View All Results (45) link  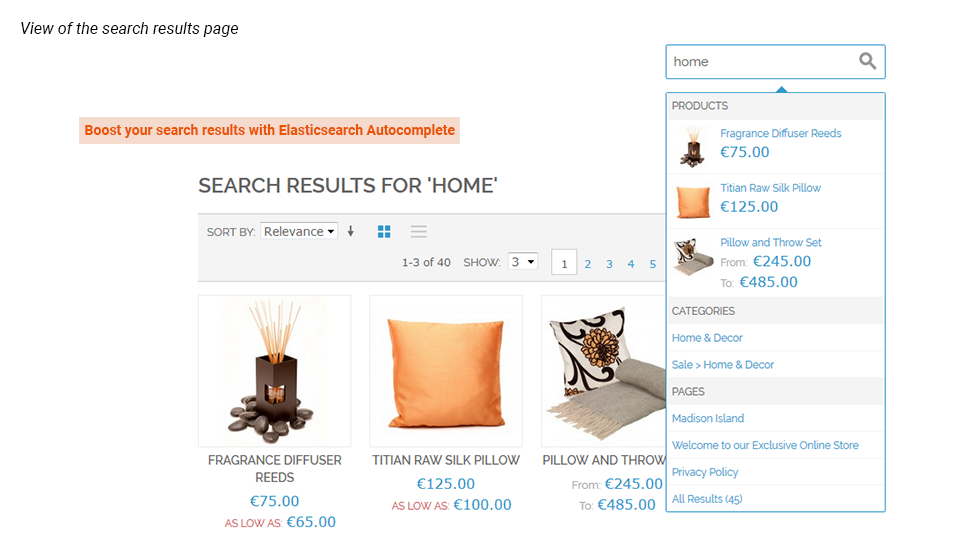point(707,499)
